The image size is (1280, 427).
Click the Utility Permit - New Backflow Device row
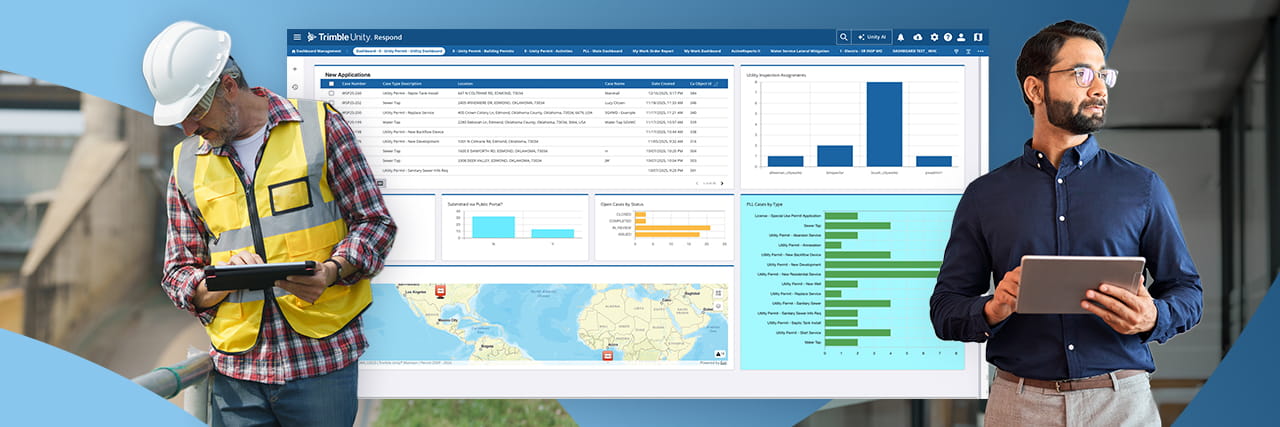pyautogui.click(x=525, y=131)
